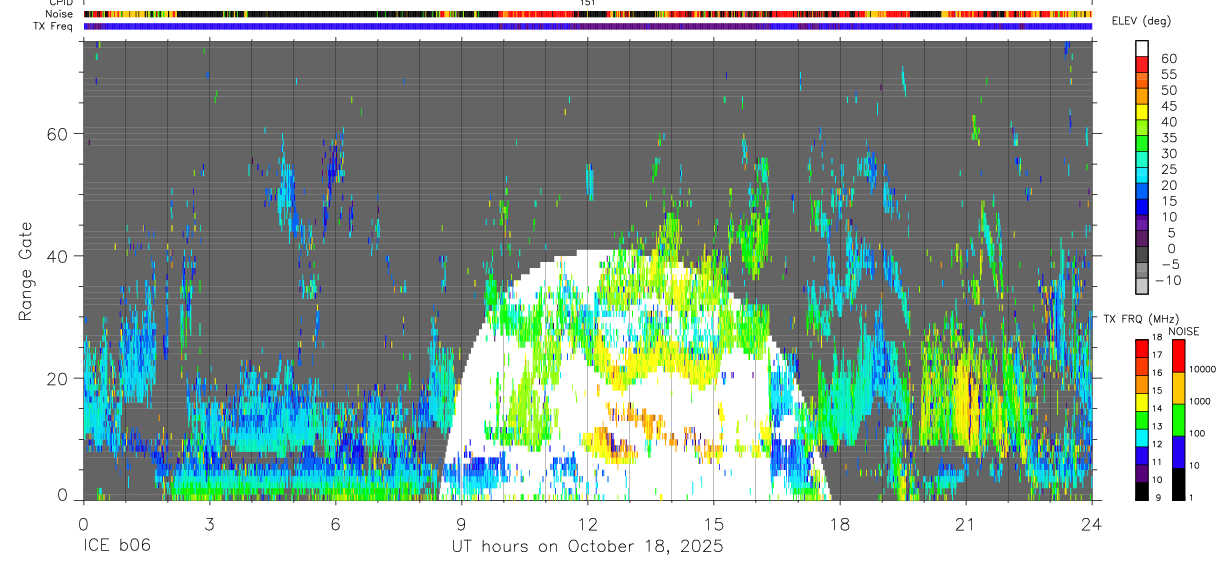Click the '25' label on ELEV colorbar
Viewport: 1228px width, 567px height.
pos(1167,170)
